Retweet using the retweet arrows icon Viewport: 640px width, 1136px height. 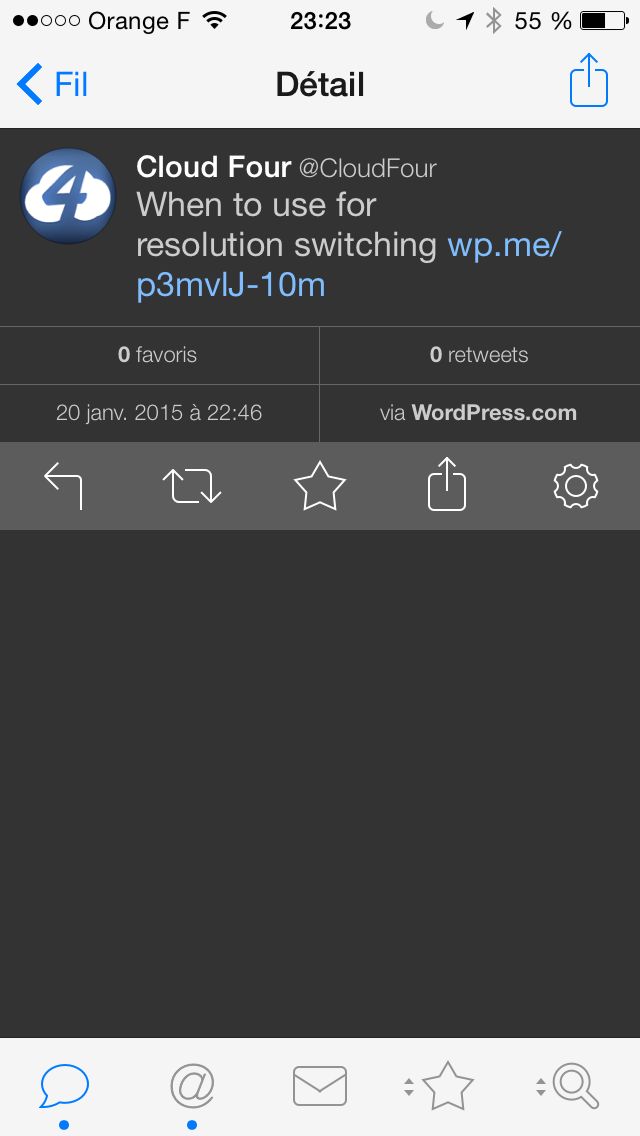[191, 486]
